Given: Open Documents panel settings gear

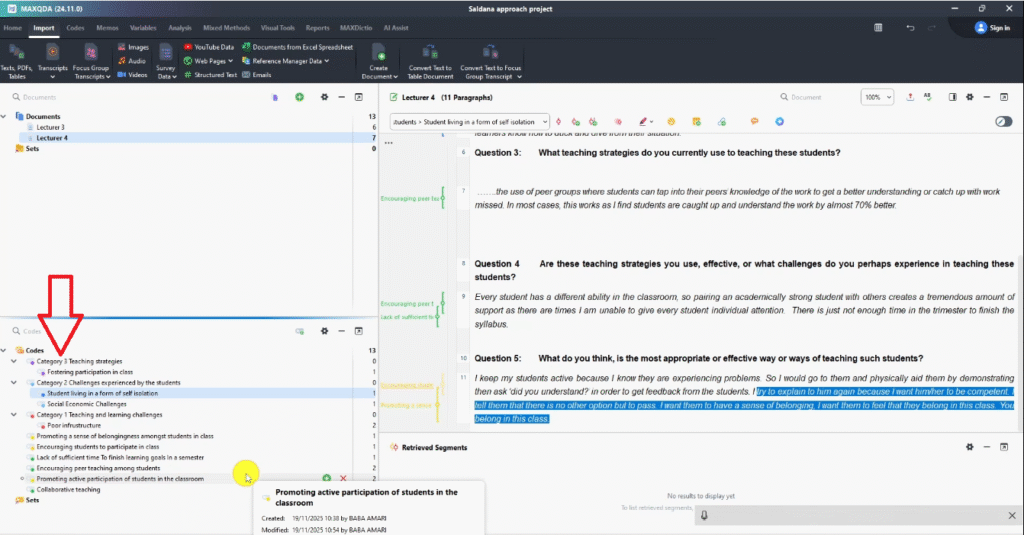Looking at the screenshot, I should click(x=324, y=97).
